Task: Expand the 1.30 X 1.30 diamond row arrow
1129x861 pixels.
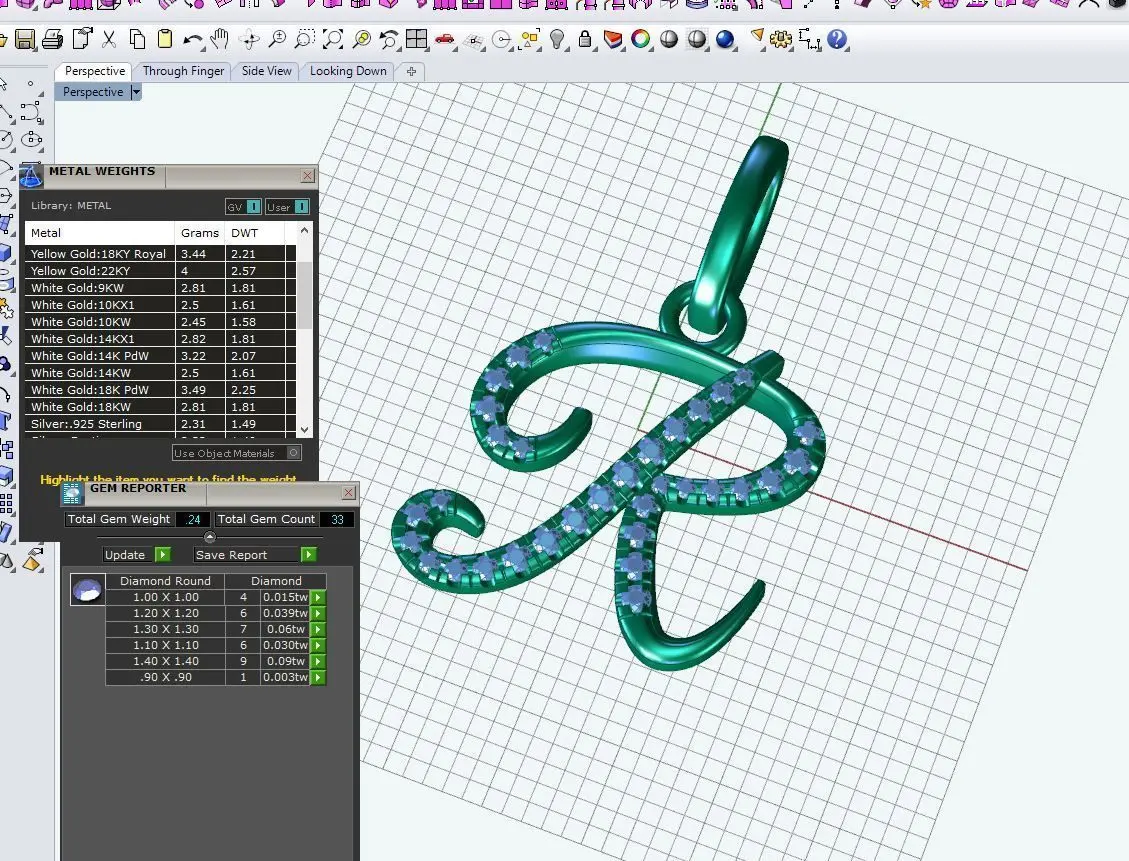Action: click(318, 629)
